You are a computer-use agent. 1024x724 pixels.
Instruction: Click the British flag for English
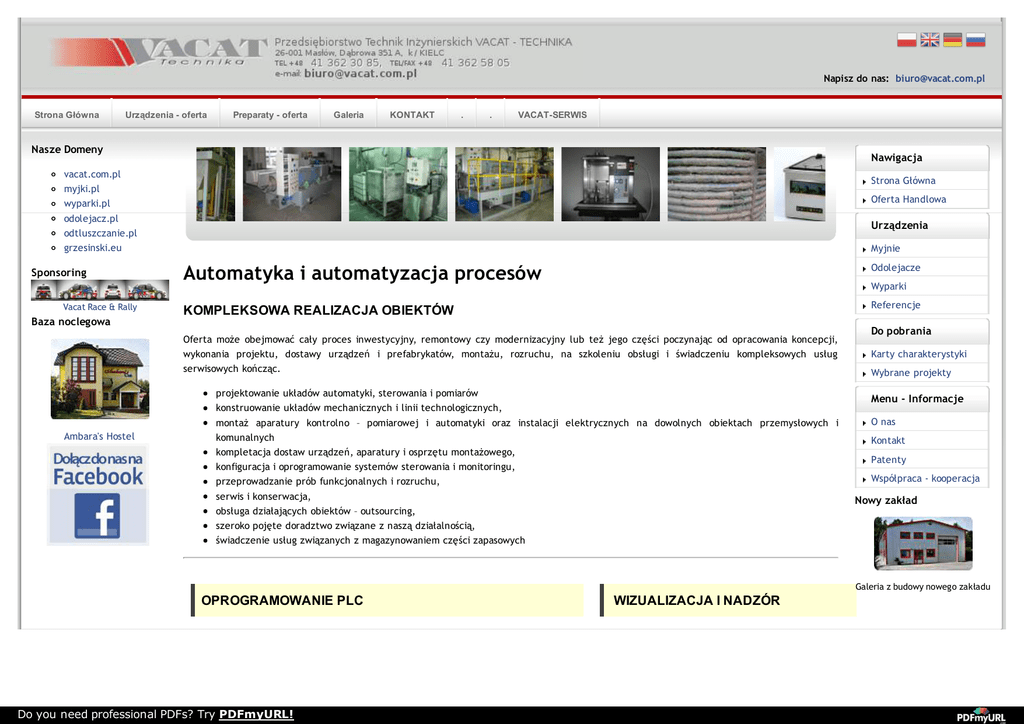[x=930, y=40]
